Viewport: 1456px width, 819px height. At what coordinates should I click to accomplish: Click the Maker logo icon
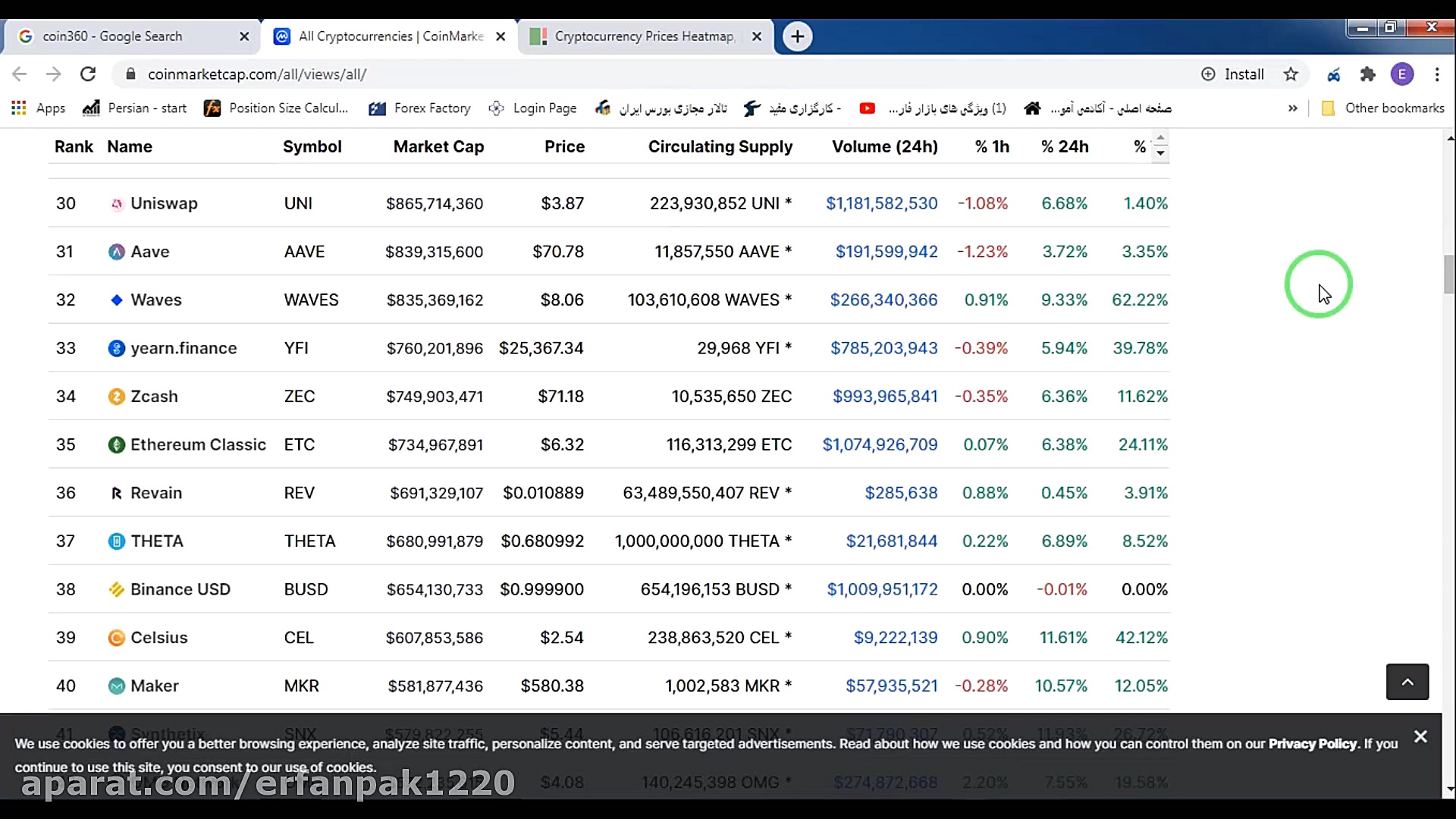click(117, 686)
